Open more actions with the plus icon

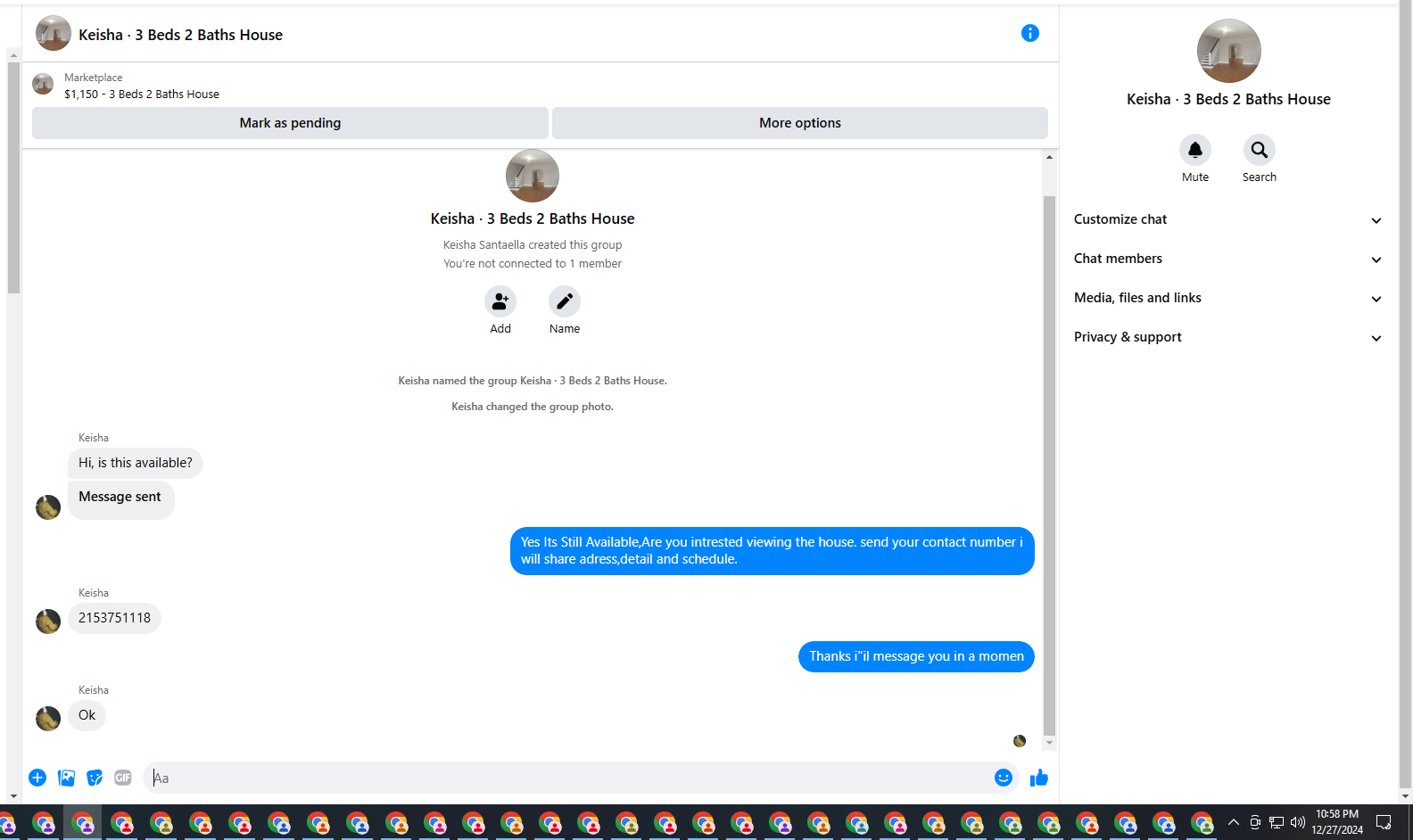(x=37, y=778)
